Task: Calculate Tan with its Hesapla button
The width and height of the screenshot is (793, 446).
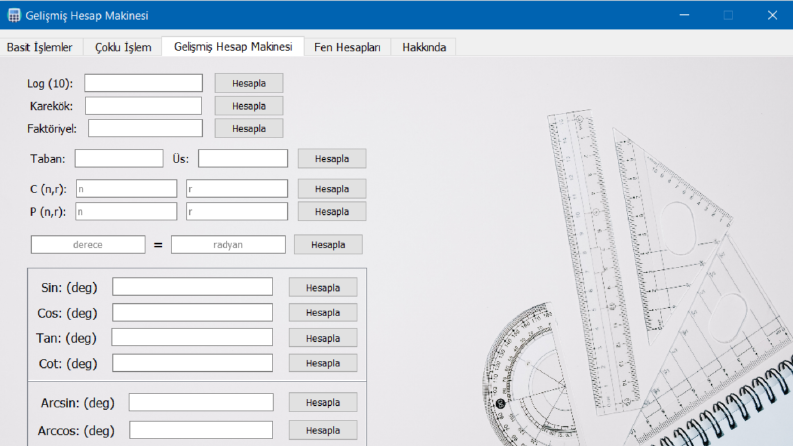Action: (x=323, y=338)
